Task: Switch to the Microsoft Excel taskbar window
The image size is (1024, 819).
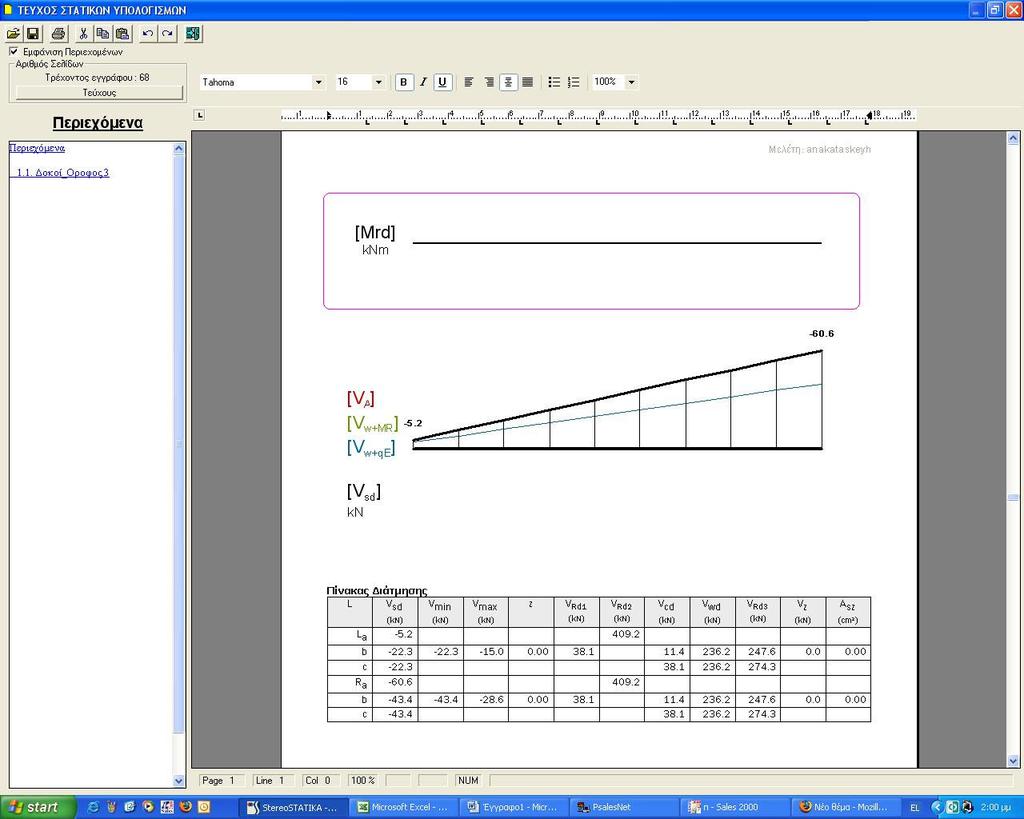Action: pyautogui.click(x=402, y=807)
